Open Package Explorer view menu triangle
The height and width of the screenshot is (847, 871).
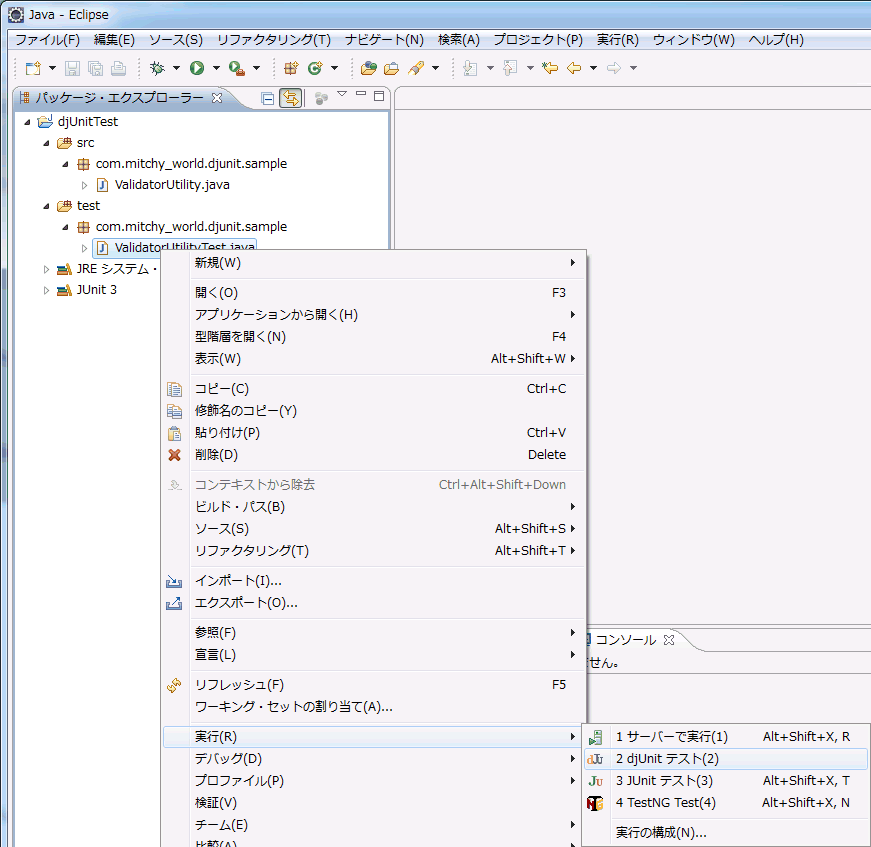point(342,94)
